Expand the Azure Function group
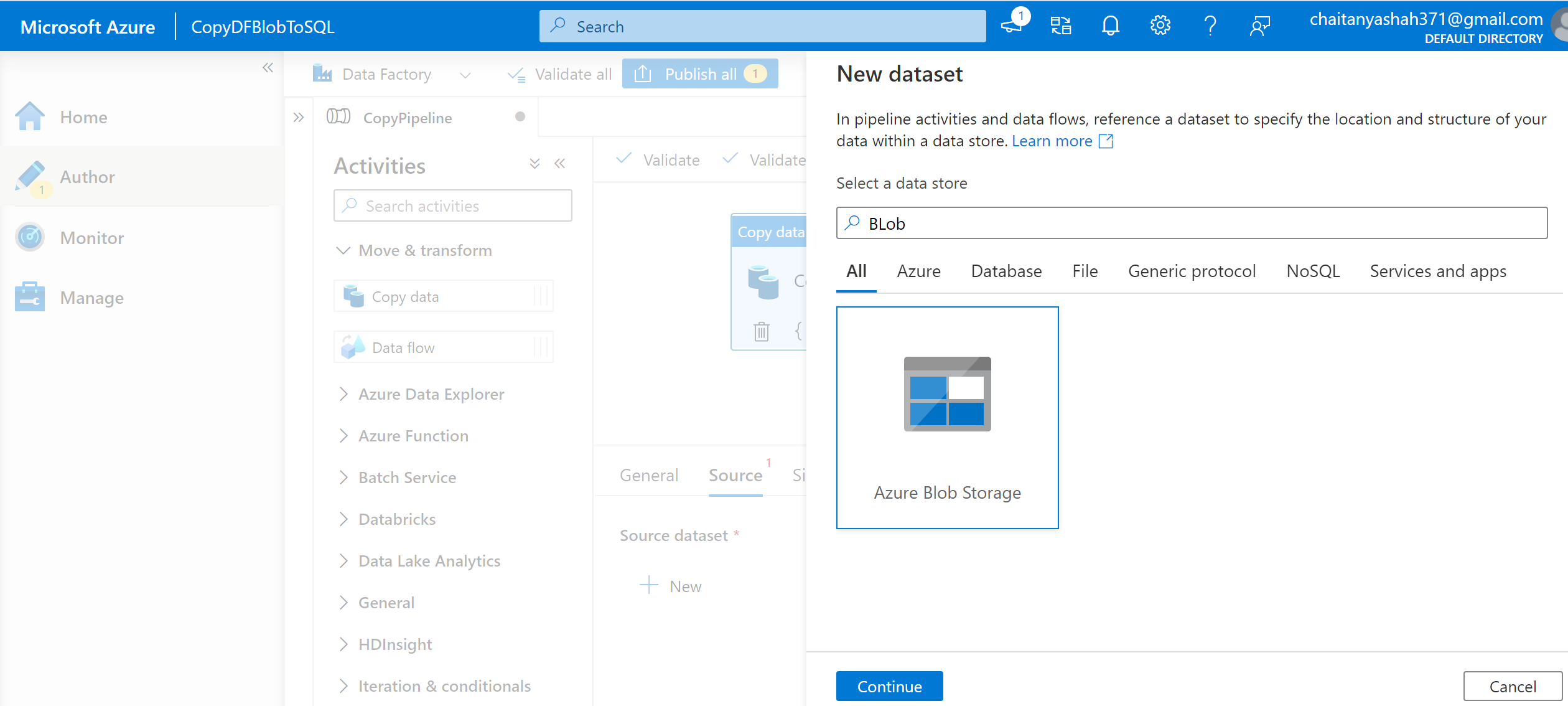The width and height of the screenshot is (1568, 706). point(343,436)
